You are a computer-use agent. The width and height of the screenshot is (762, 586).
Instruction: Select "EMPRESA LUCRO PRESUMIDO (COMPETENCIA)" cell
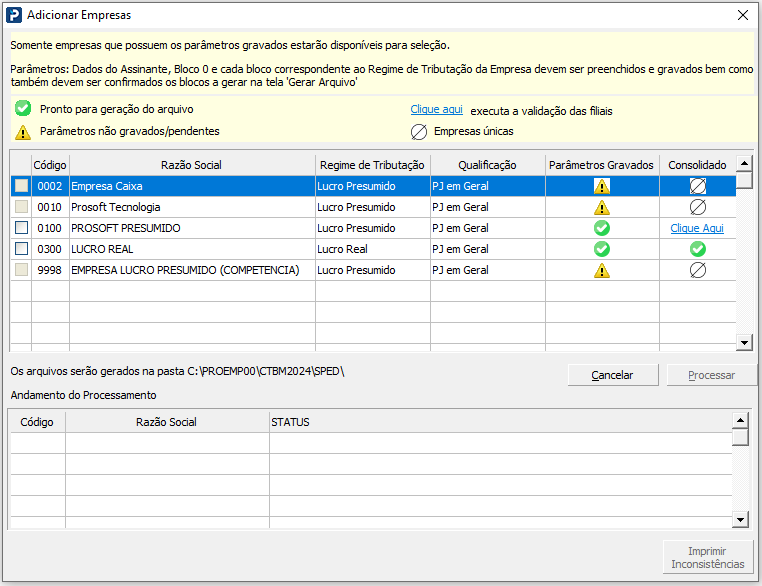192,270
